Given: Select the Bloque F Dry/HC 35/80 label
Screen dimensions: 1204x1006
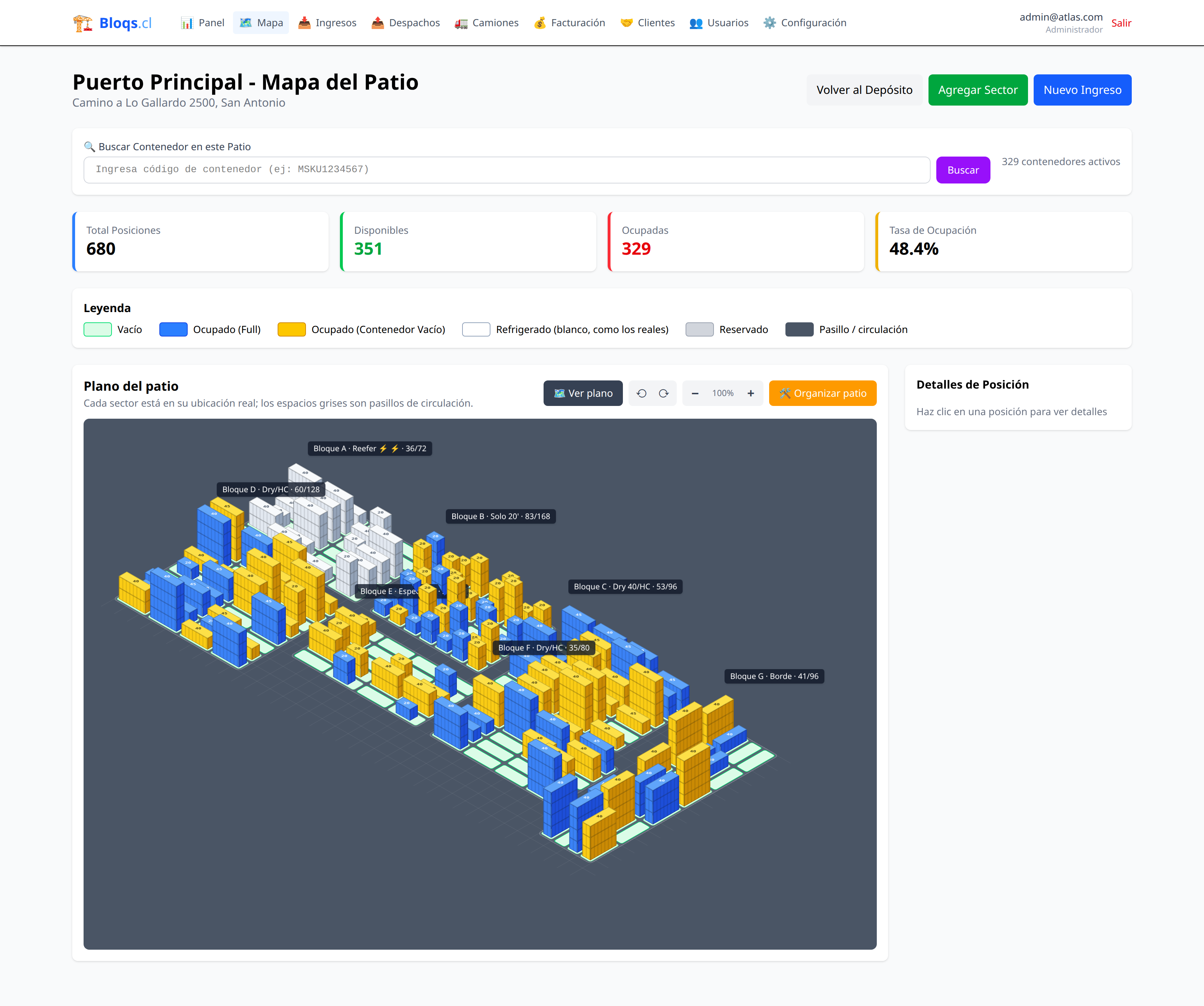Looking at the screenshot, I should [544, 648].
